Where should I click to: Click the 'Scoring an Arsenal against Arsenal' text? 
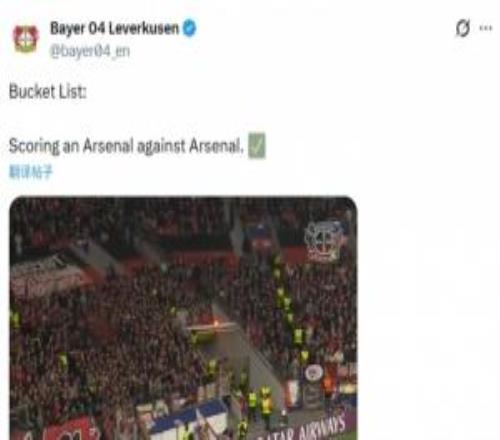pyautogui.click(x=126, y=146)
